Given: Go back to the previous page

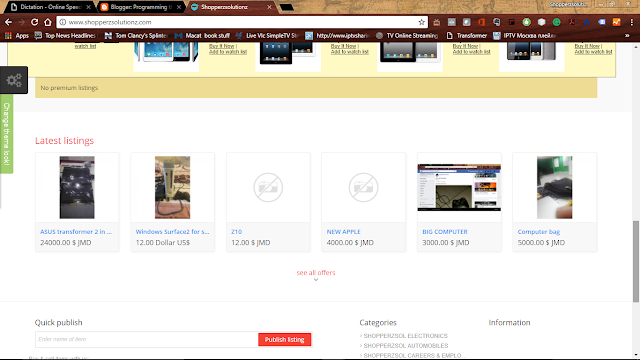Looking at the screenshot, I should [x=8, y=22].
